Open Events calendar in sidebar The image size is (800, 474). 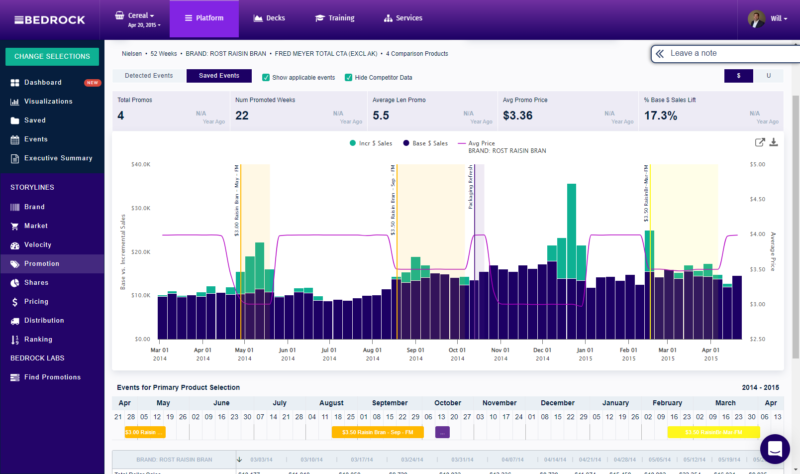click(x=36, y=139)
